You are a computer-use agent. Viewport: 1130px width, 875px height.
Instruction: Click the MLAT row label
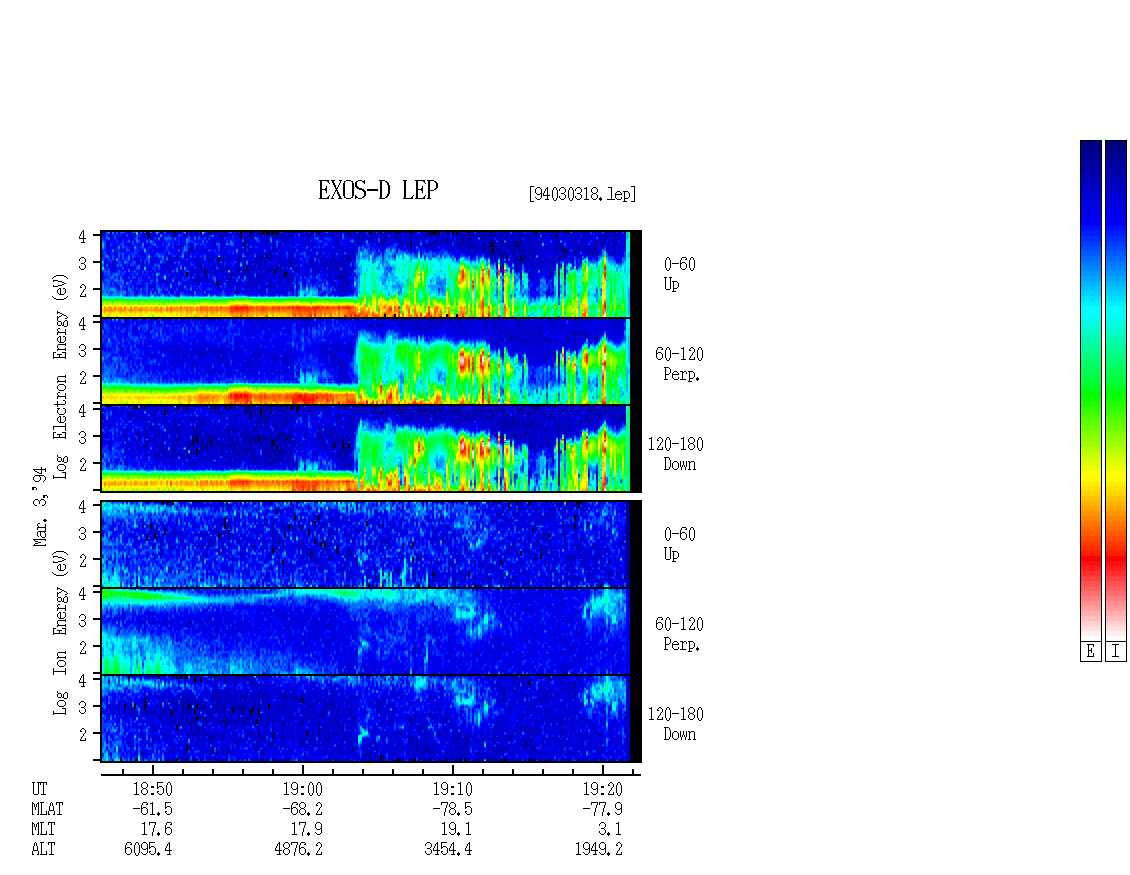tap(48, 809)
